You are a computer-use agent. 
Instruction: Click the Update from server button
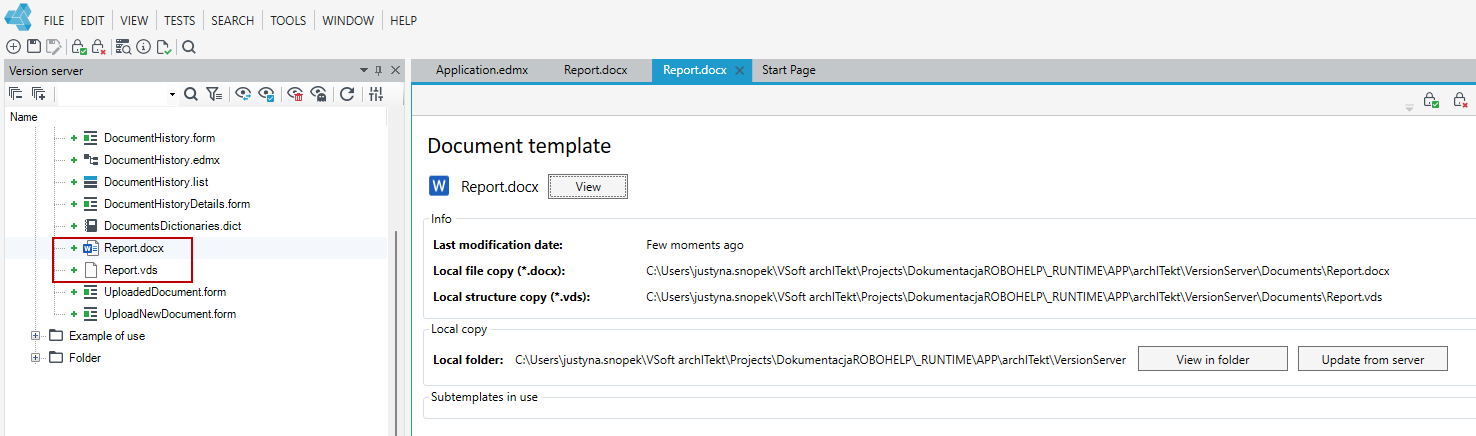pos(1373,359)
